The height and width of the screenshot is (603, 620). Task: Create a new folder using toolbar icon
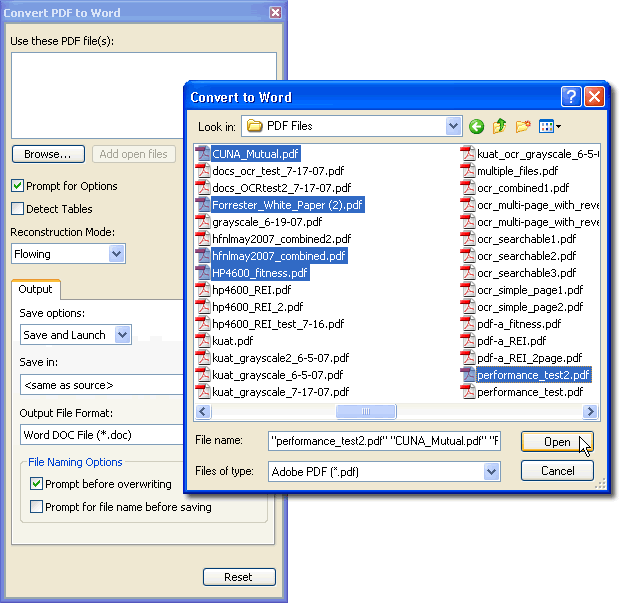(522, 126)
